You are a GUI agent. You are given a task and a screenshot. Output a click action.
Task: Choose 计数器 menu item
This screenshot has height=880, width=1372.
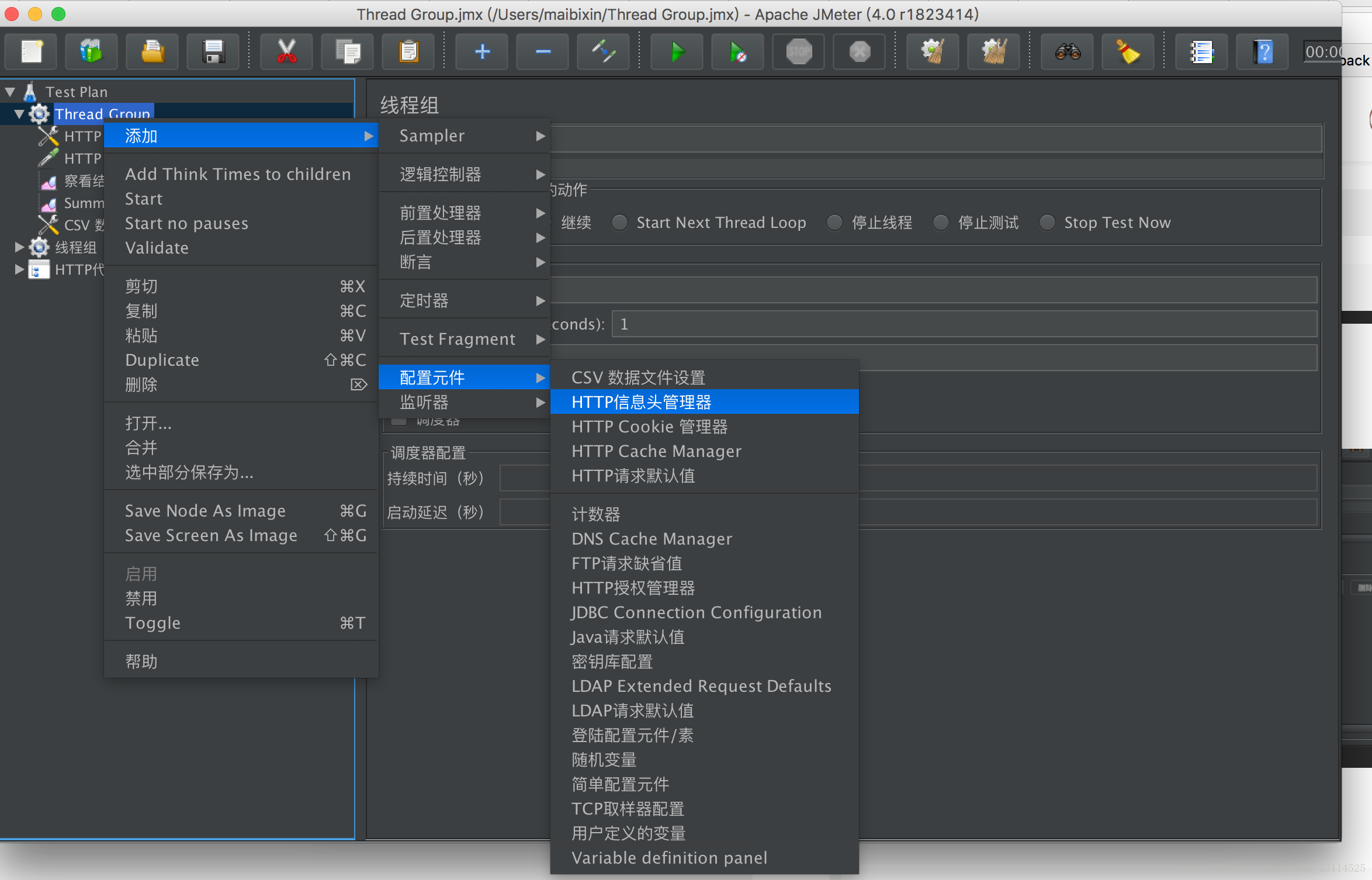[x=705, y=514]
